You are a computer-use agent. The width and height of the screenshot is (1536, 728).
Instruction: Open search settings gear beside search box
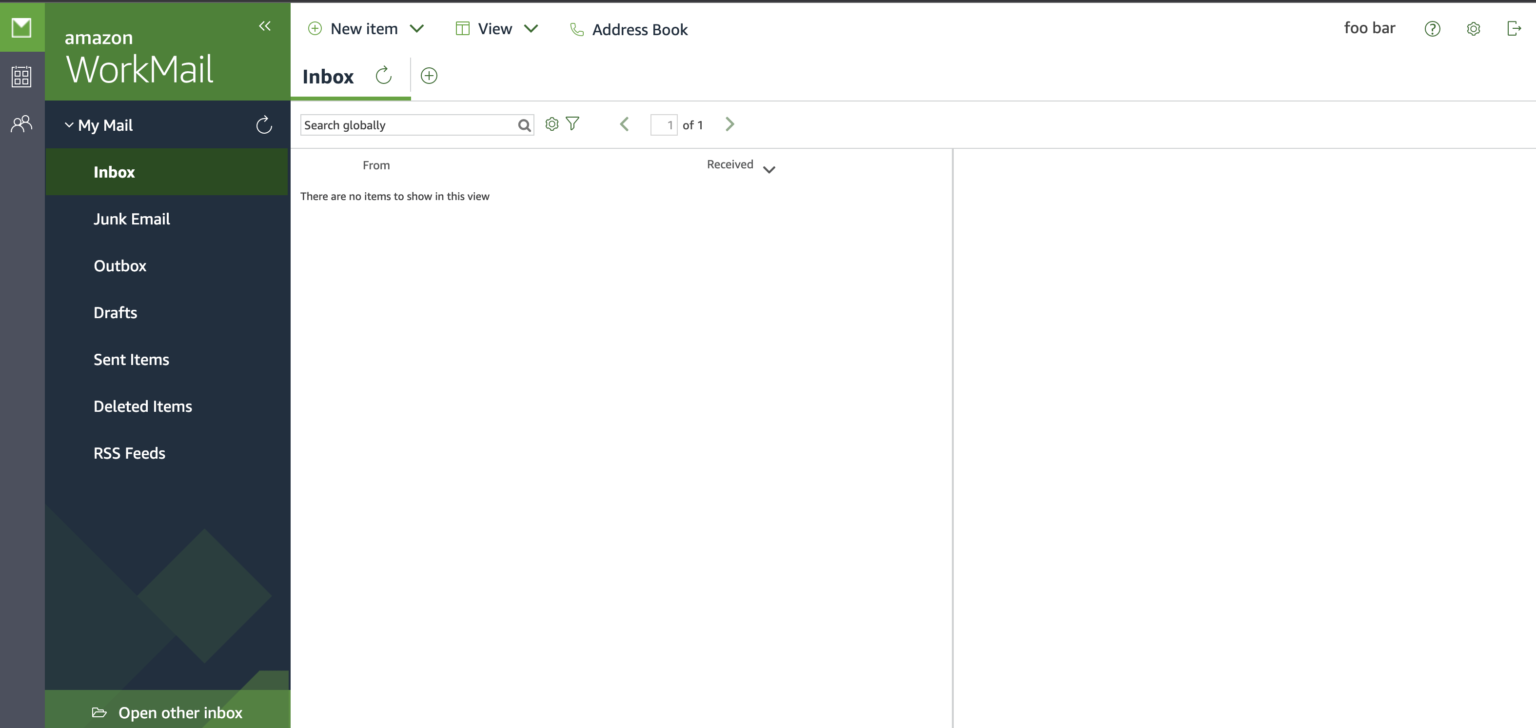pos(551,123)
